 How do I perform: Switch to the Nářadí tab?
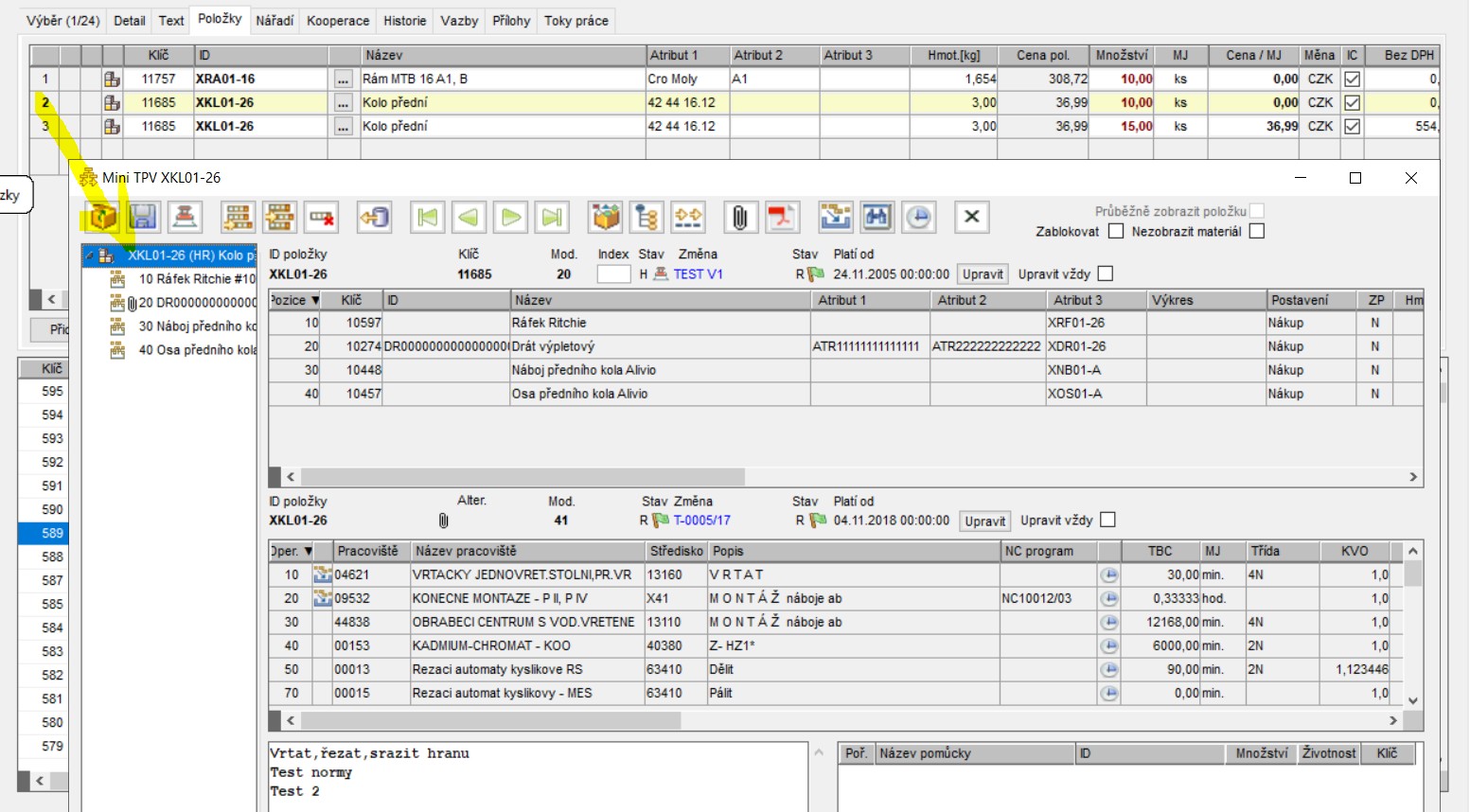pyautogui.click(x=275, y=21)
